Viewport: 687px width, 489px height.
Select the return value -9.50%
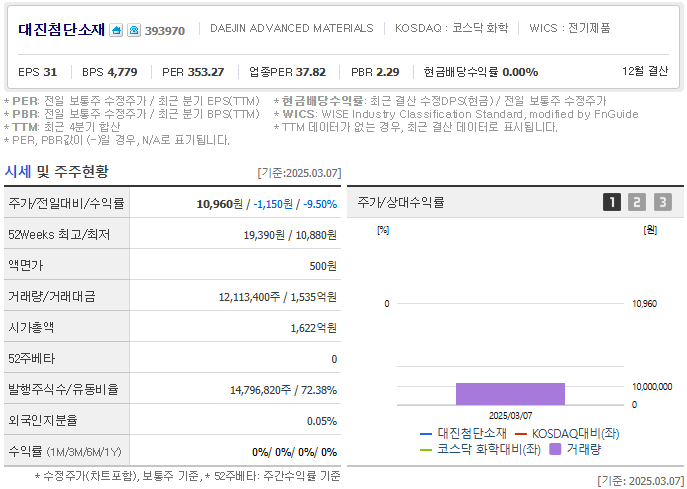point(320,204)
